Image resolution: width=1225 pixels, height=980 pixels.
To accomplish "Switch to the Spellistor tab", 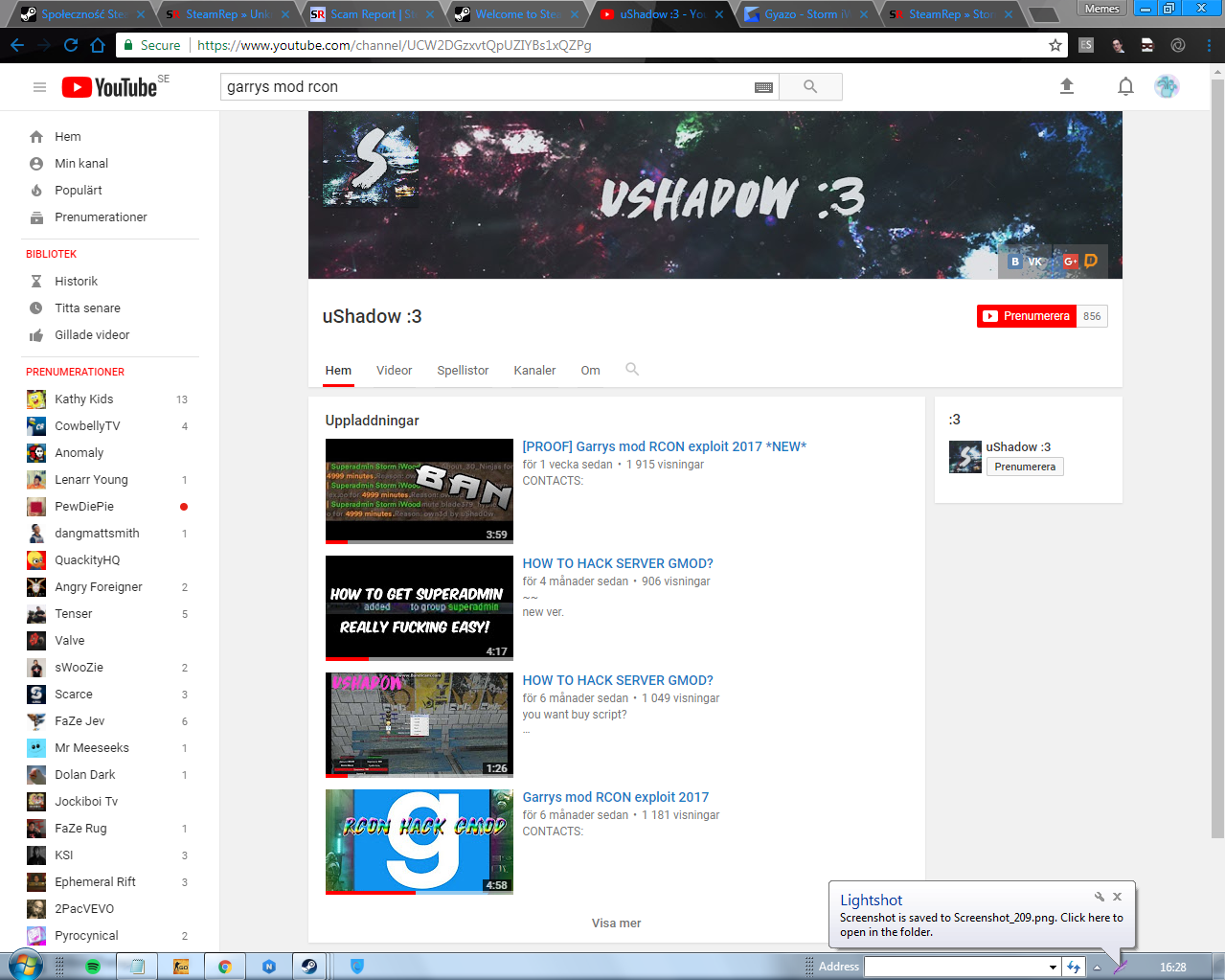I will click(463, 371).
